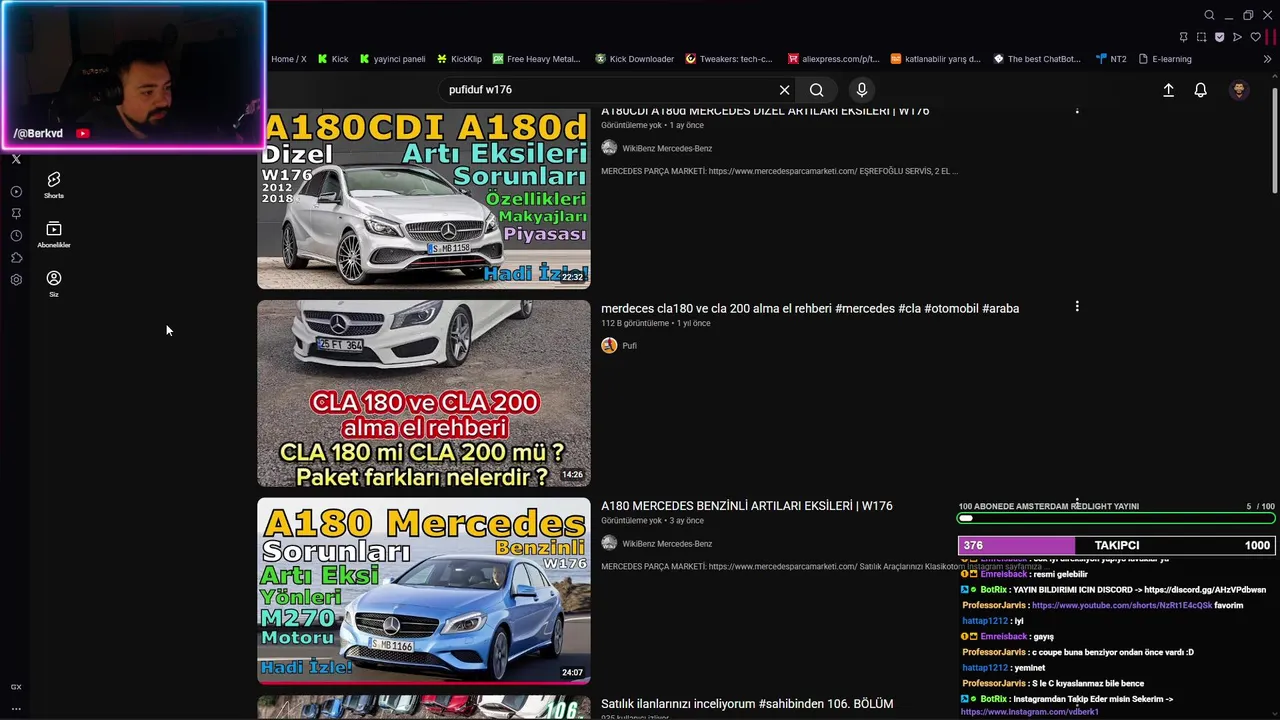Screen dimensions: 1280x720
Task: Open WikiBenz channel under benzinli video
Action: tap(667, 544)
